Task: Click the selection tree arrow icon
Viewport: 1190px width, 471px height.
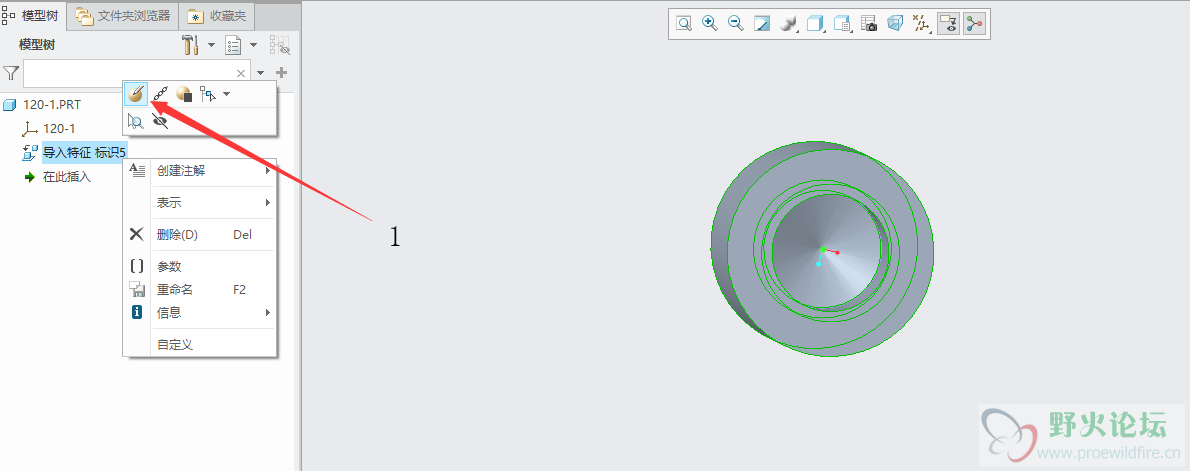Action: coord(208,94)
